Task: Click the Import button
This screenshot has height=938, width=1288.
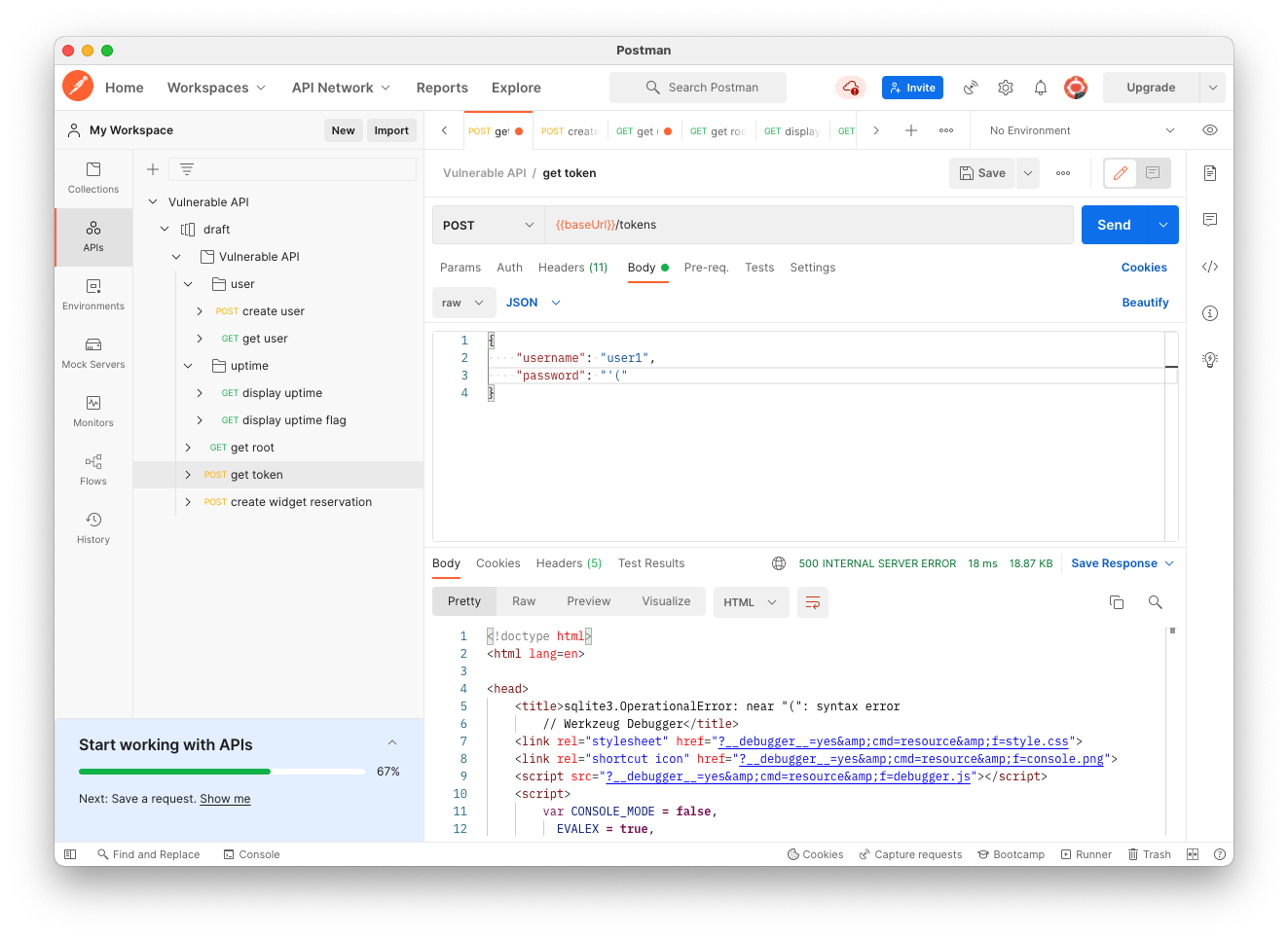Action: [x=391, y=130]
